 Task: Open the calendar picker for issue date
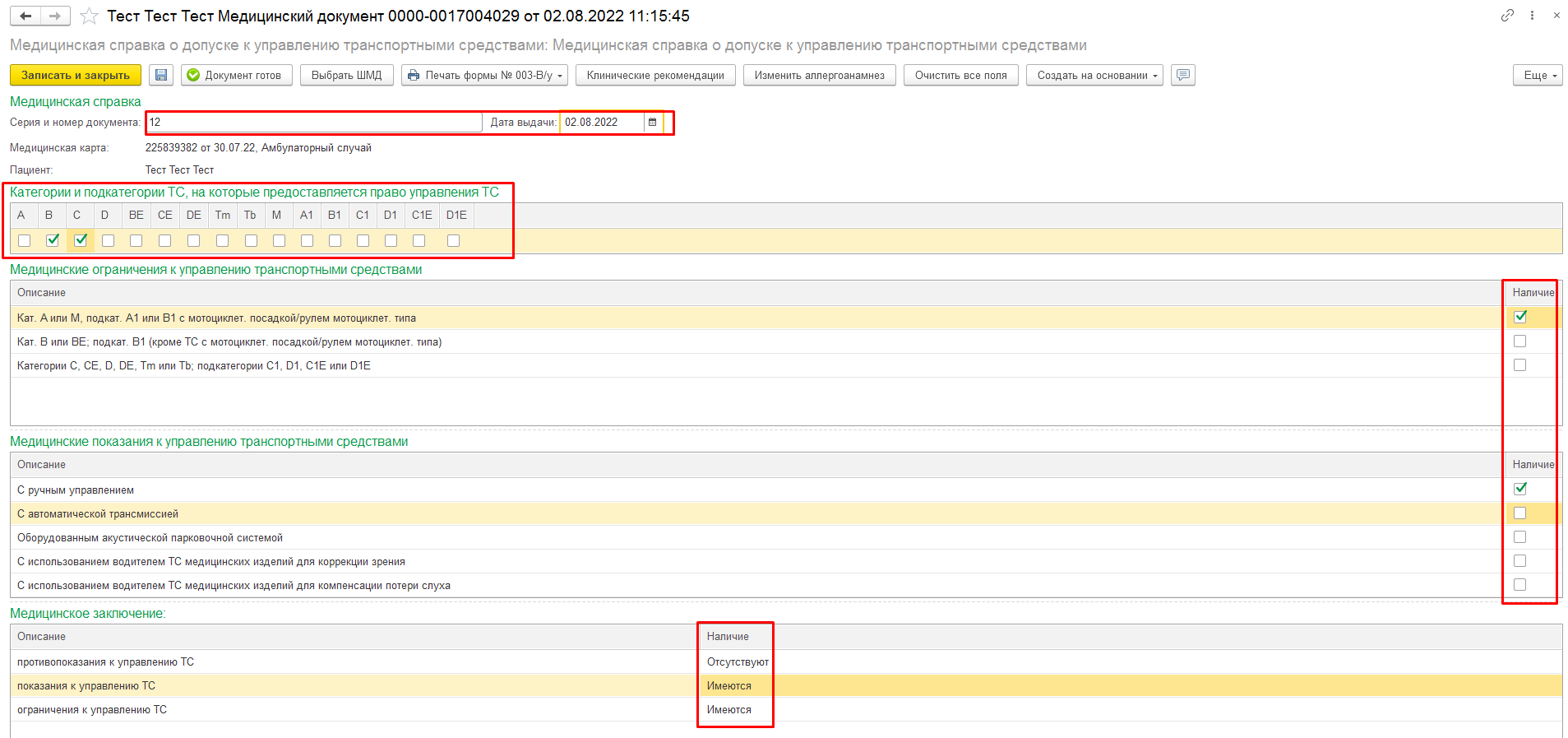[653, 123]
